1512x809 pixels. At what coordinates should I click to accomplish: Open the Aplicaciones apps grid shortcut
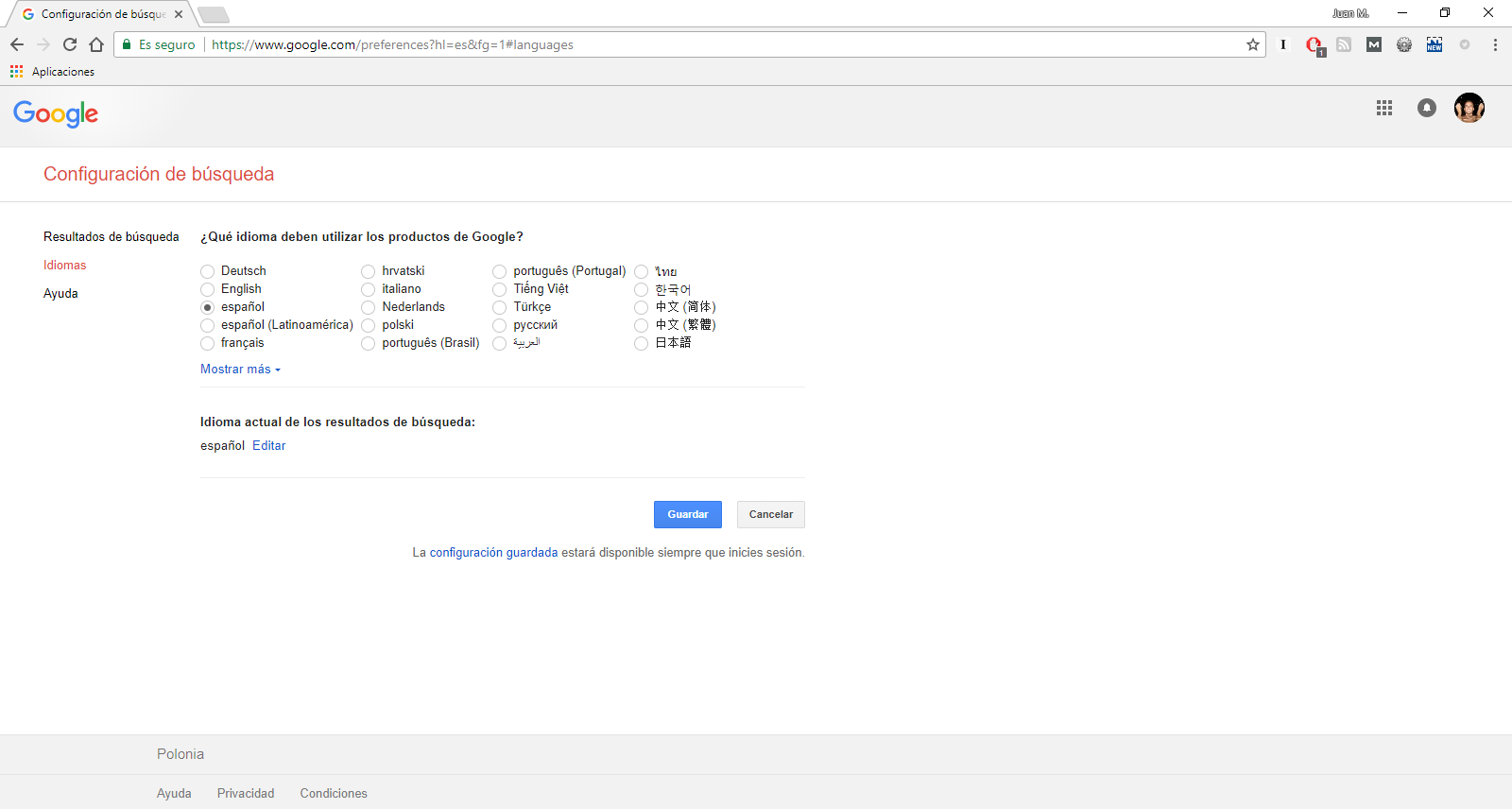click(16, 72)
